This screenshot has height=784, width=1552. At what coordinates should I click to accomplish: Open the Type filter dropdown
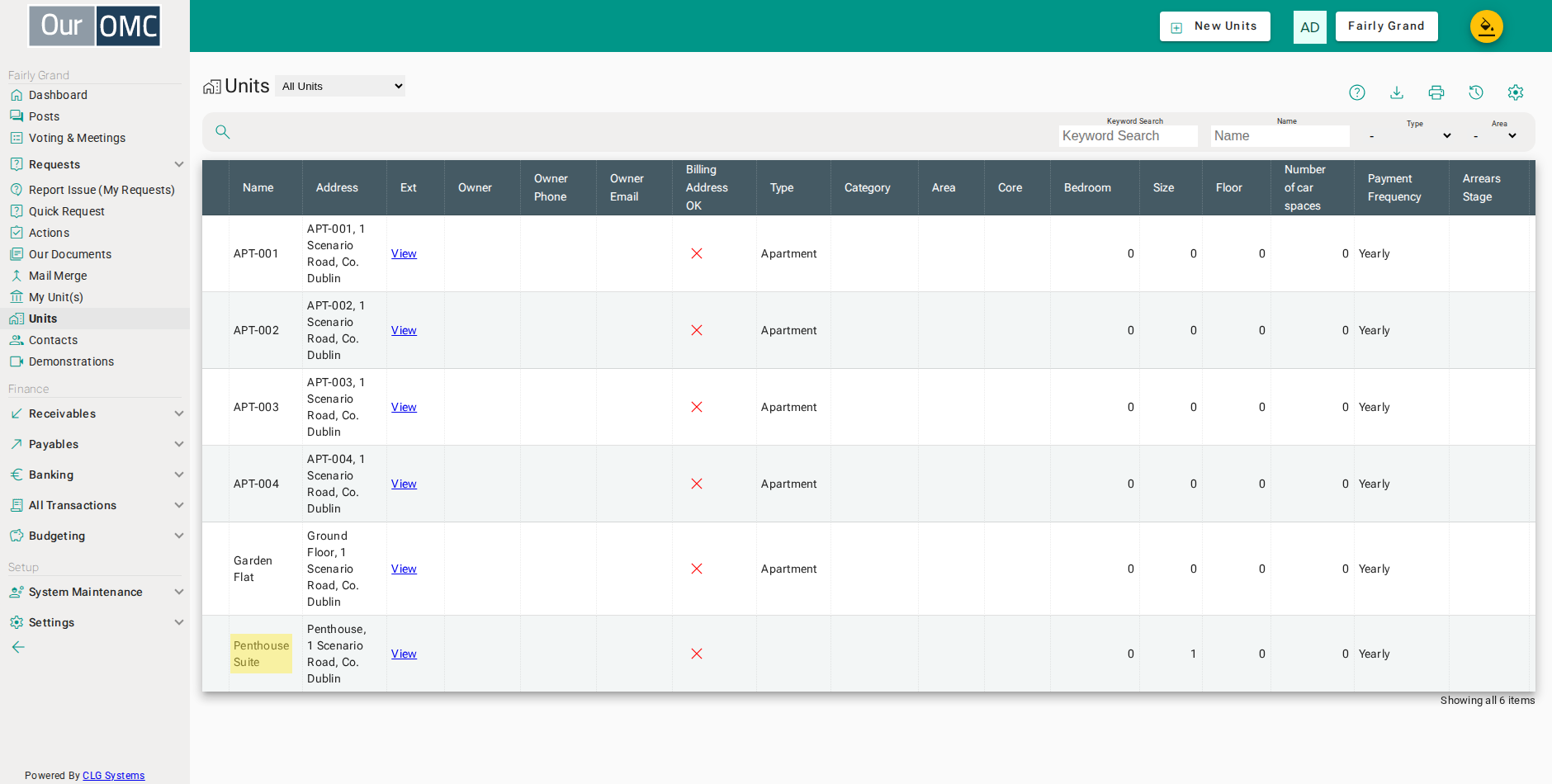1410,135
